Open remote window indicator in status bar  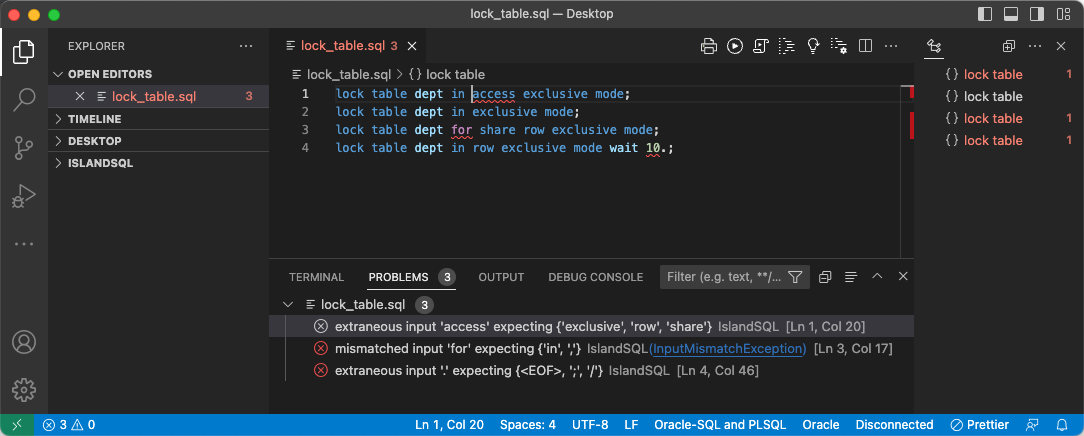17,425
